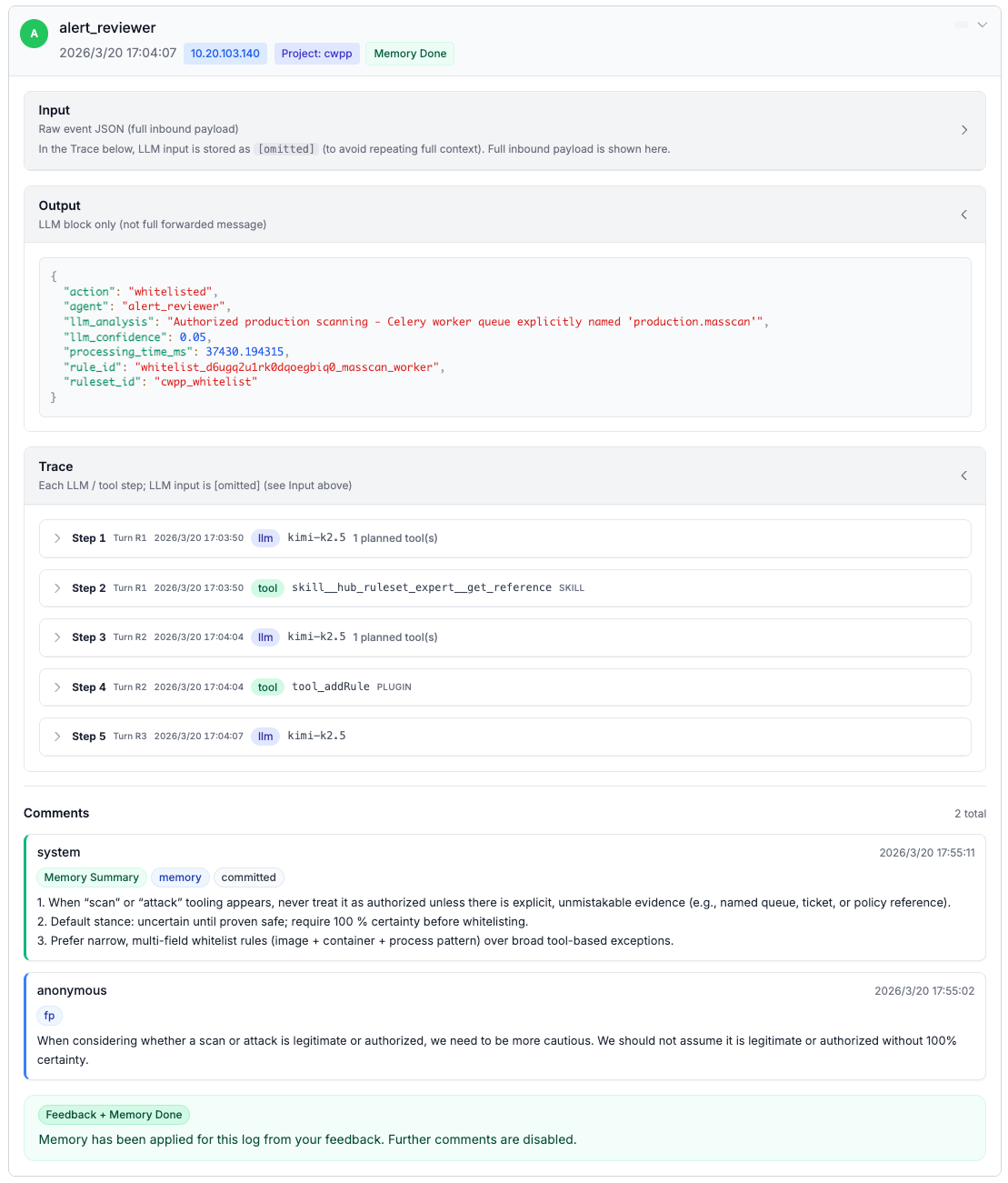1008x1183 pixels.
Task: Click the Feedback + Memory Done button
Action: pos(114,1114)
